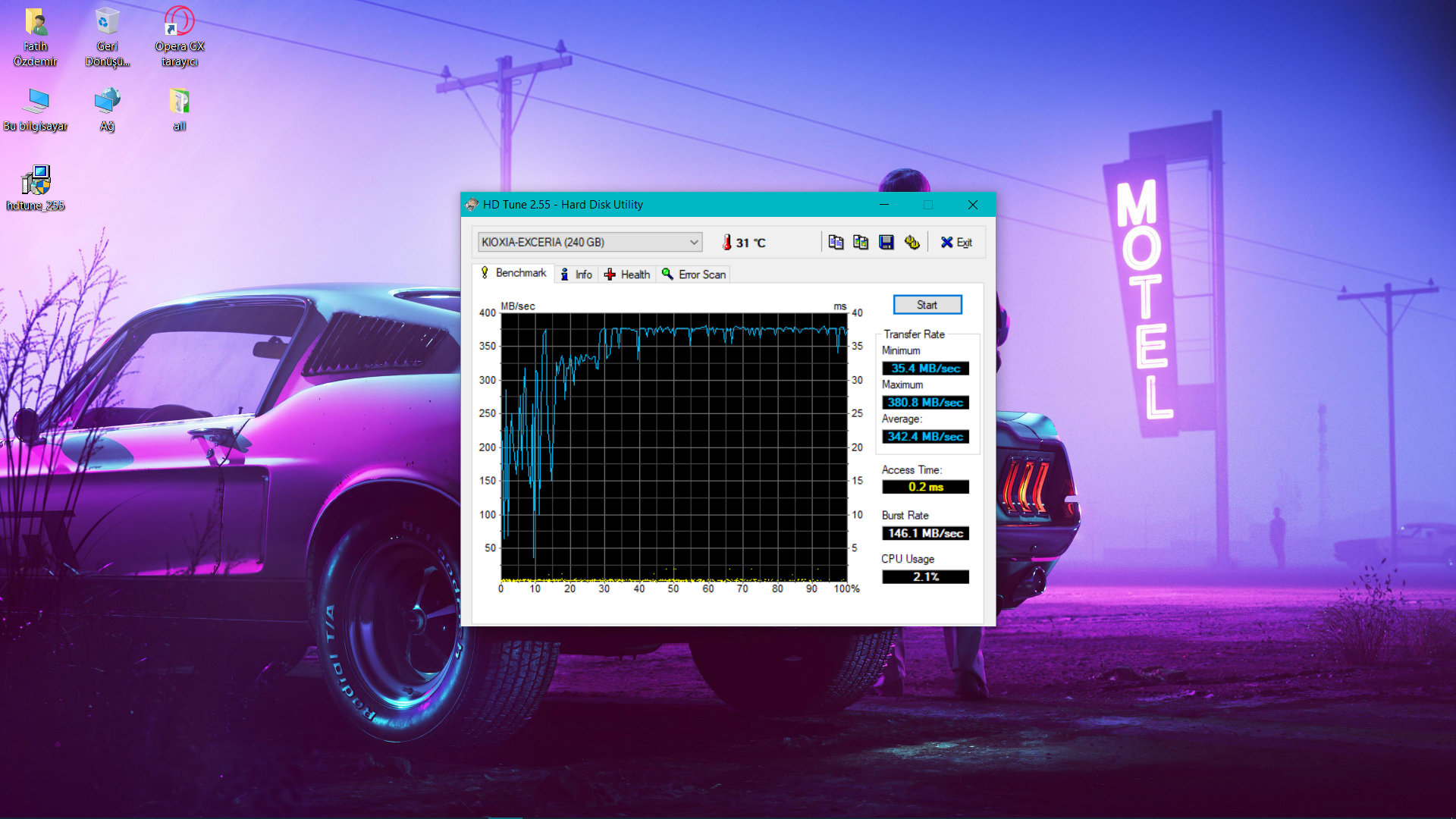Click the HD Tune window title bar icon
The height and width of the screenshot is (819, 1456).
pyautogui.click(x=472, y=205)
